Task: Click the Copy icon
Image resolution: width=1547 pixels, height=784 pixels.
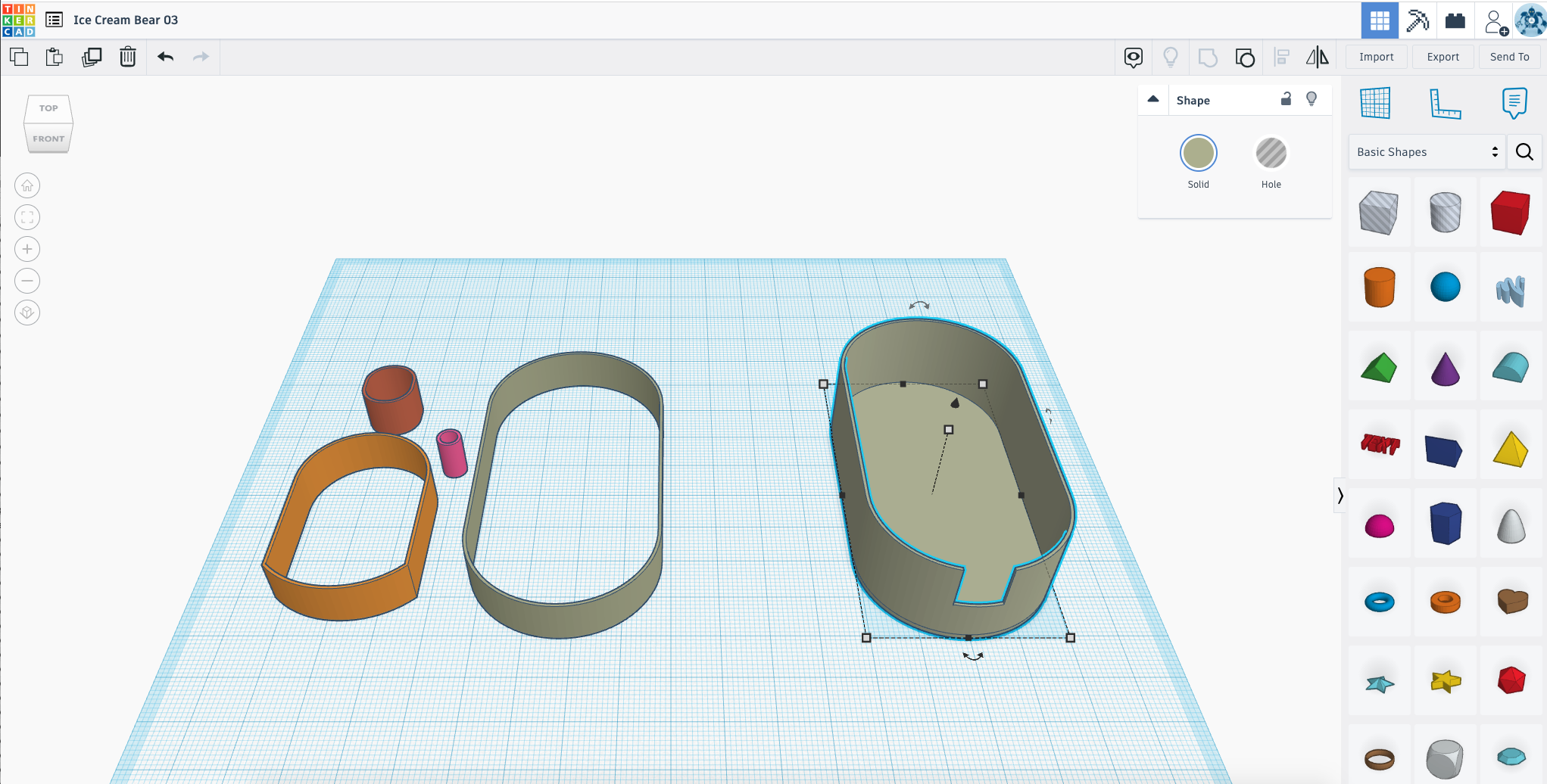Action: click(x=19, y=57)
